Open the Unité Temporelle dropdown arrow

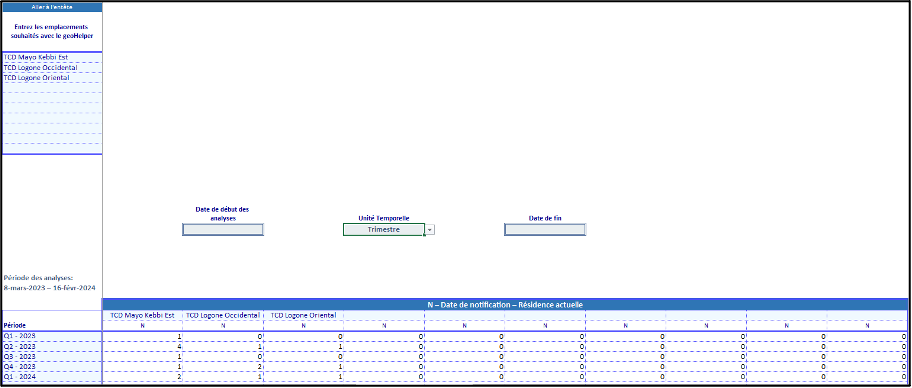click(x=430, y=230)
